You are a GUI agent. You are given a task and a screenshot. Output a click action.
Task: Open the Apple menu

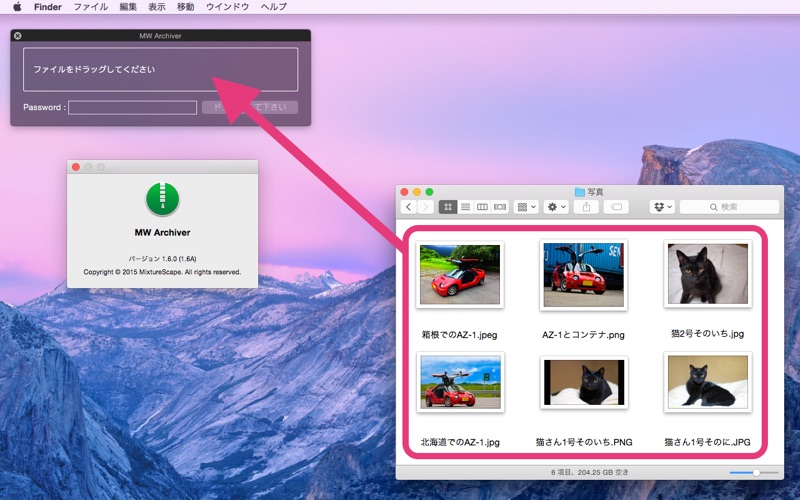[x=17, y=7]
